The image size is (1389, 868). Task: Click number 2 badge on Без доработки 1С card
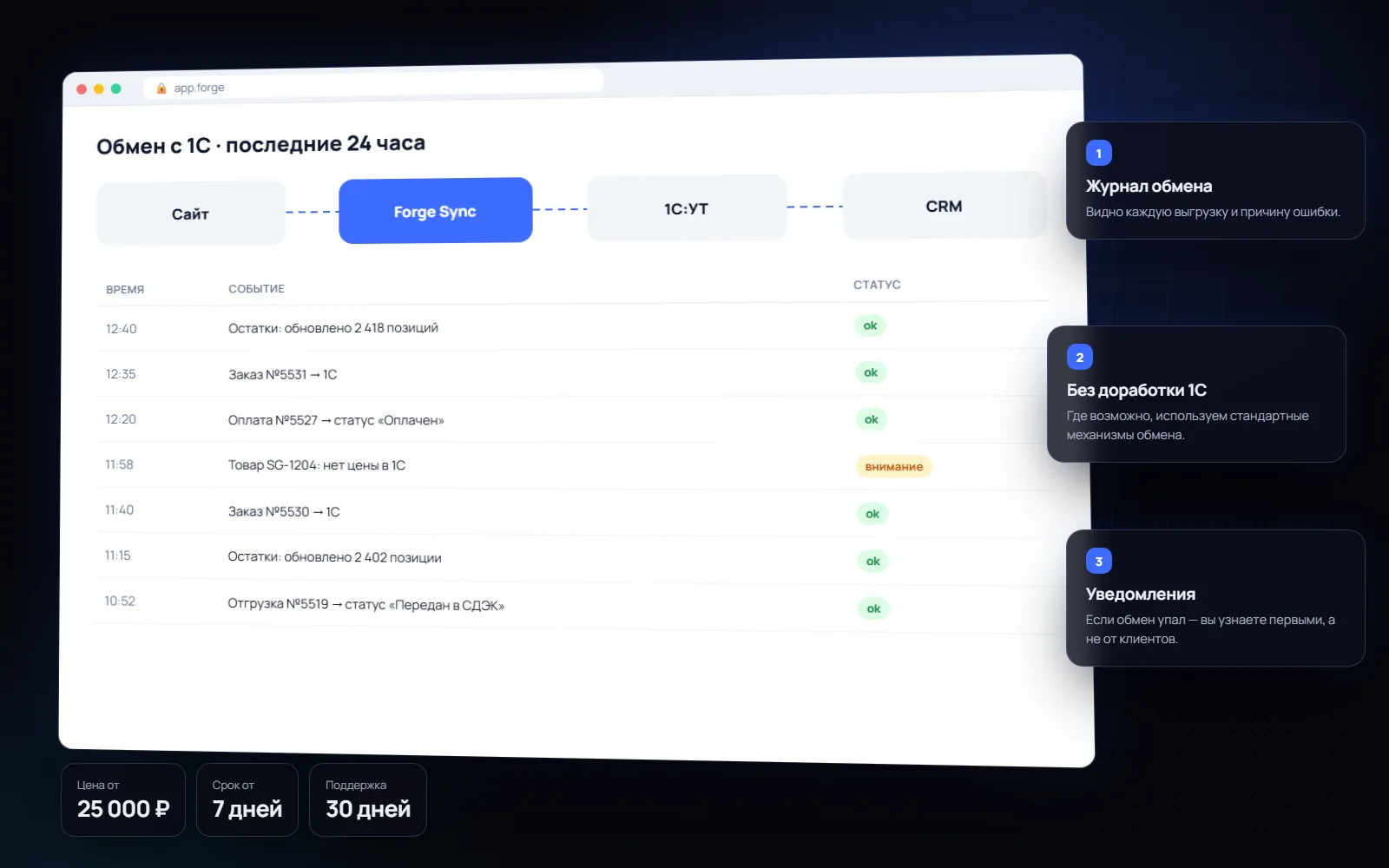coord(1080,357)
